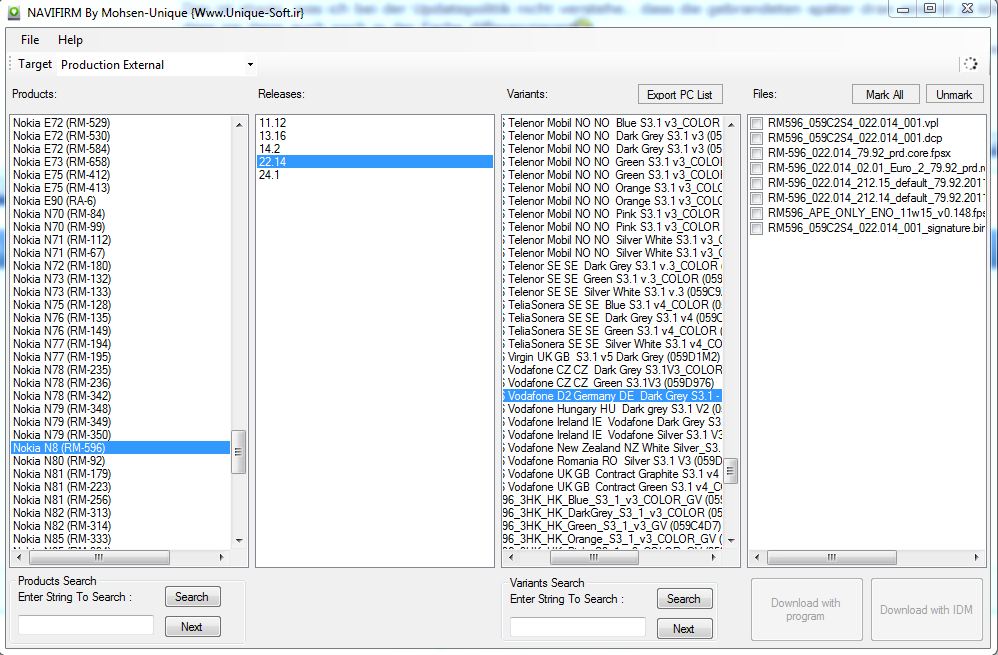Click Products list horizontal scroll right arrow
This screenshot has width=998, height=655.
(x=221, y=557)
